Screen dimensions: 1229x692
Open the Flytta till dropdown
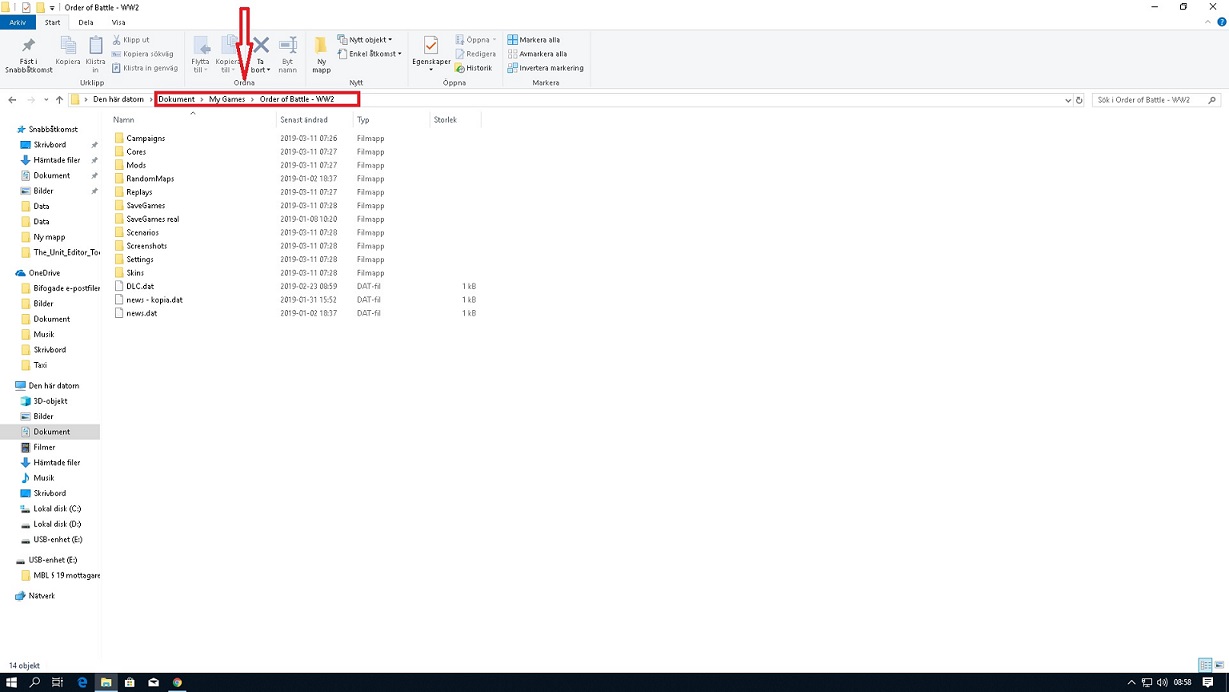tap(201, 55)
